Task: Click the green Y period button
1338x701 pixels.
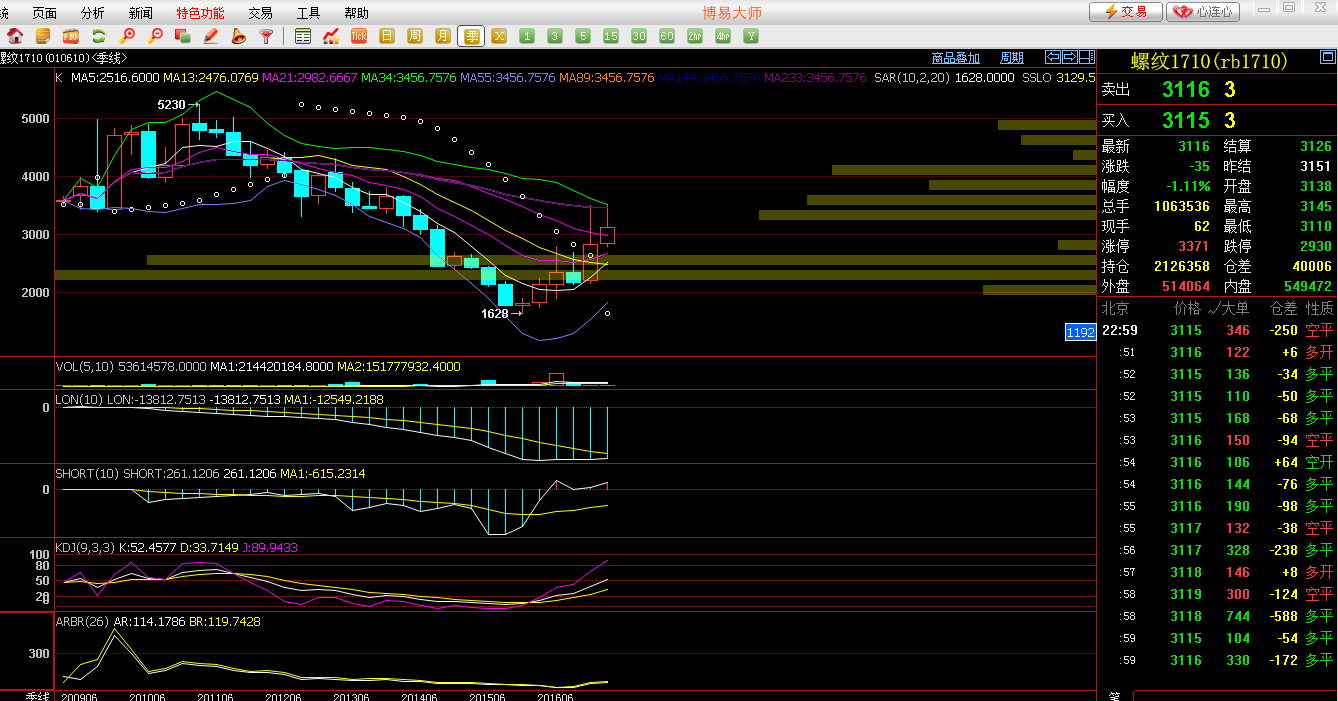Action: pyautogui.click(x=751, y=36)
